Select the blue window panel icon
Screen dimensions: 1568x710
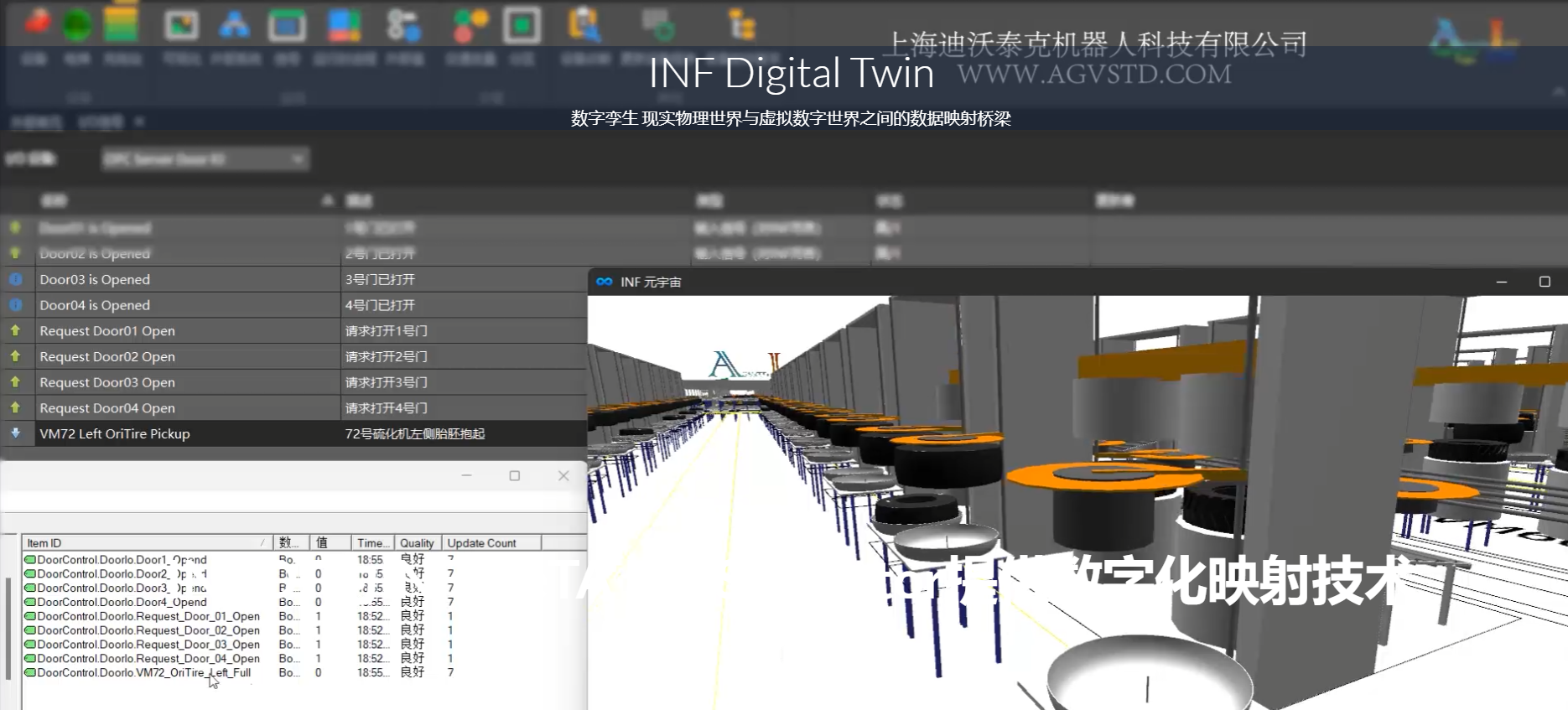(x=287, y=25)
